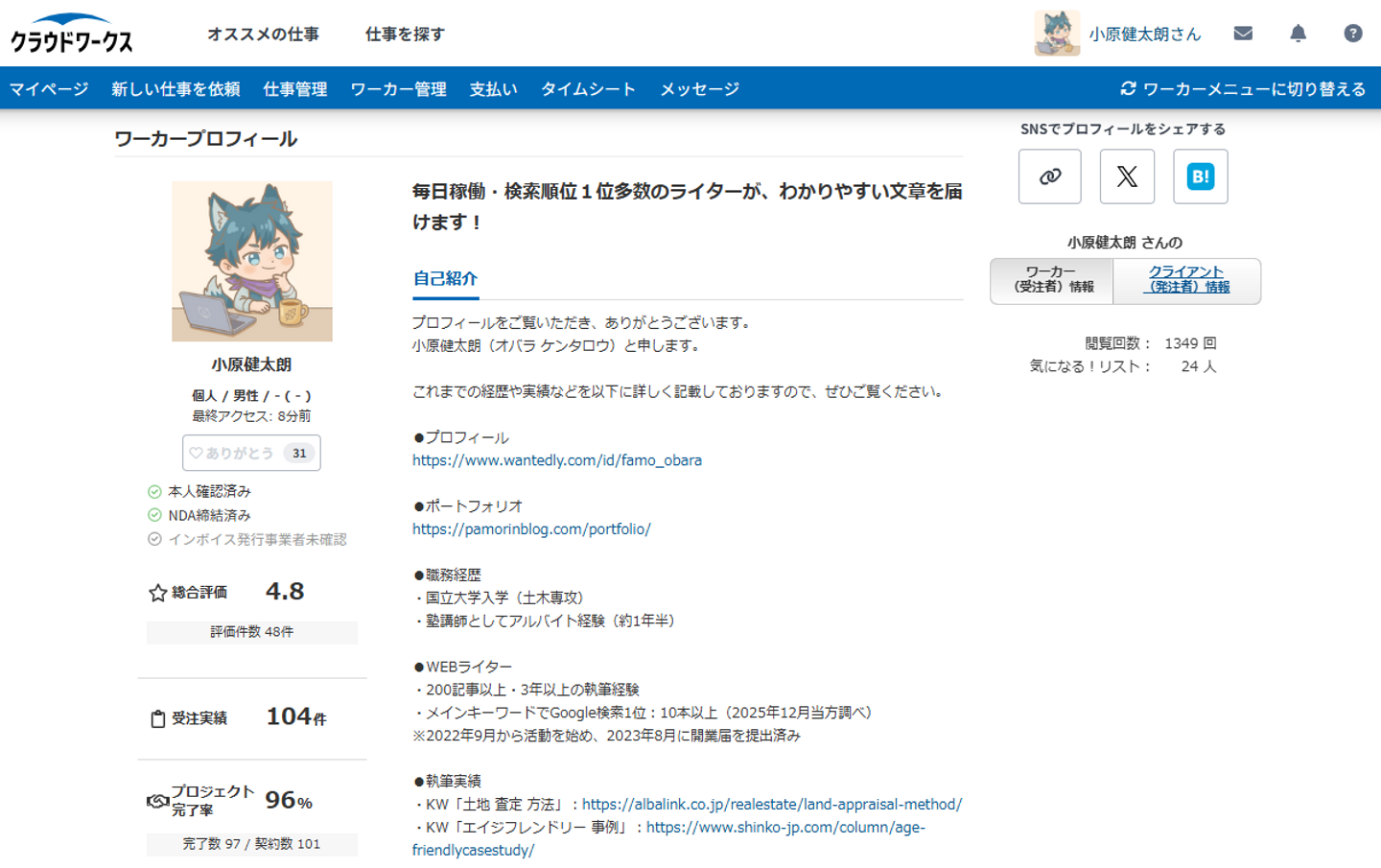Select クライアント（発注者）情報 tab
The height and width of the screenshot is (868, 1381).
coord(1187,280)
